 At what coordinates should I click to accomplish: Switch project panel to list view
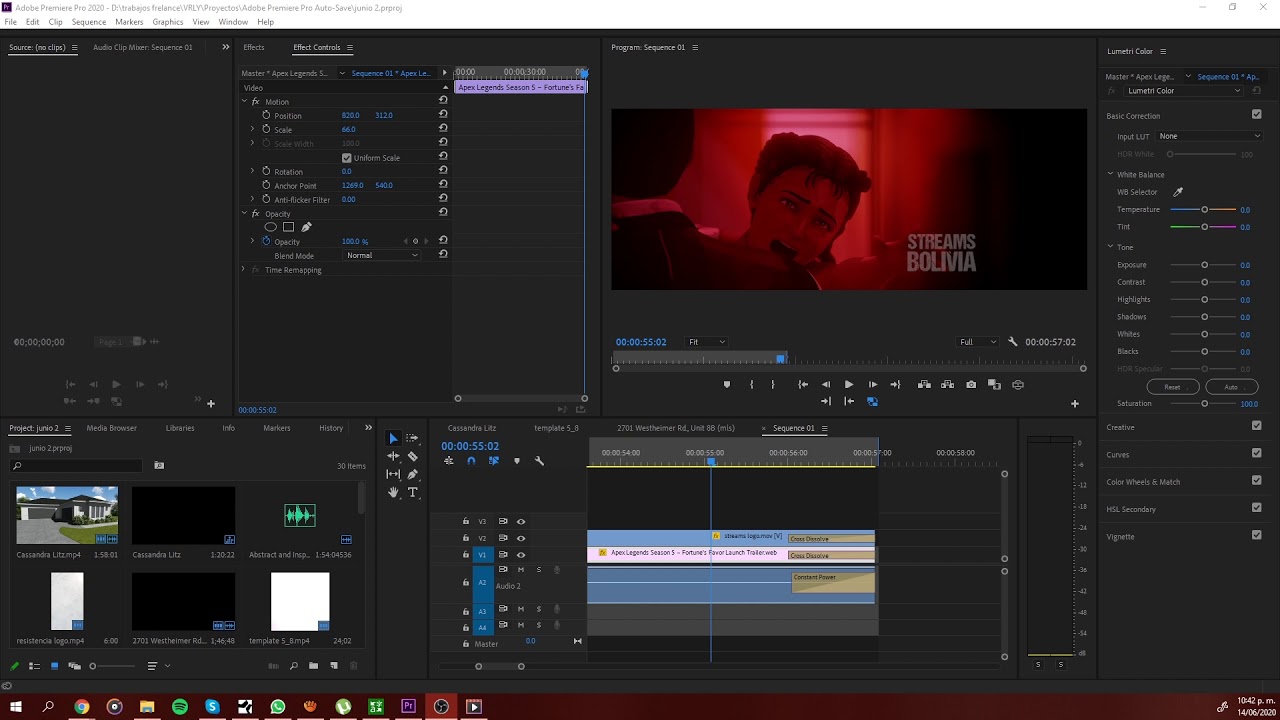click(33, 666)
